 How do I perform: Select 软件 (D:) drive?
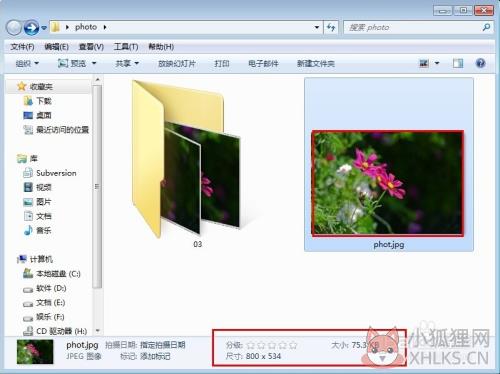click(51, 288)
